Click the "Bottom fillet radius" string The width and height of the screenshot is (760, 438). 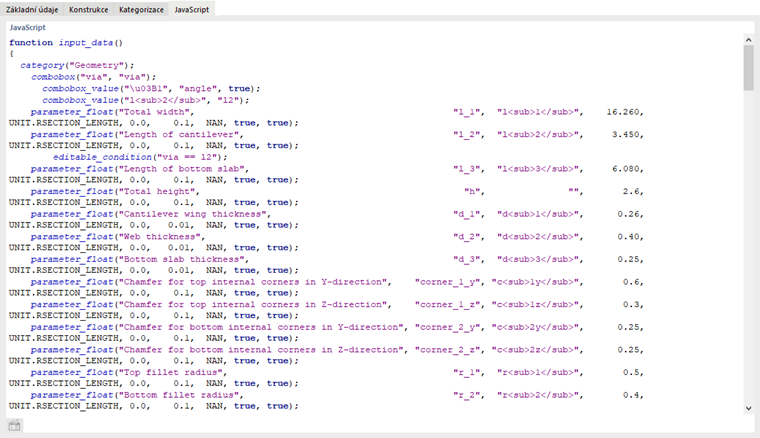point(179,395)
